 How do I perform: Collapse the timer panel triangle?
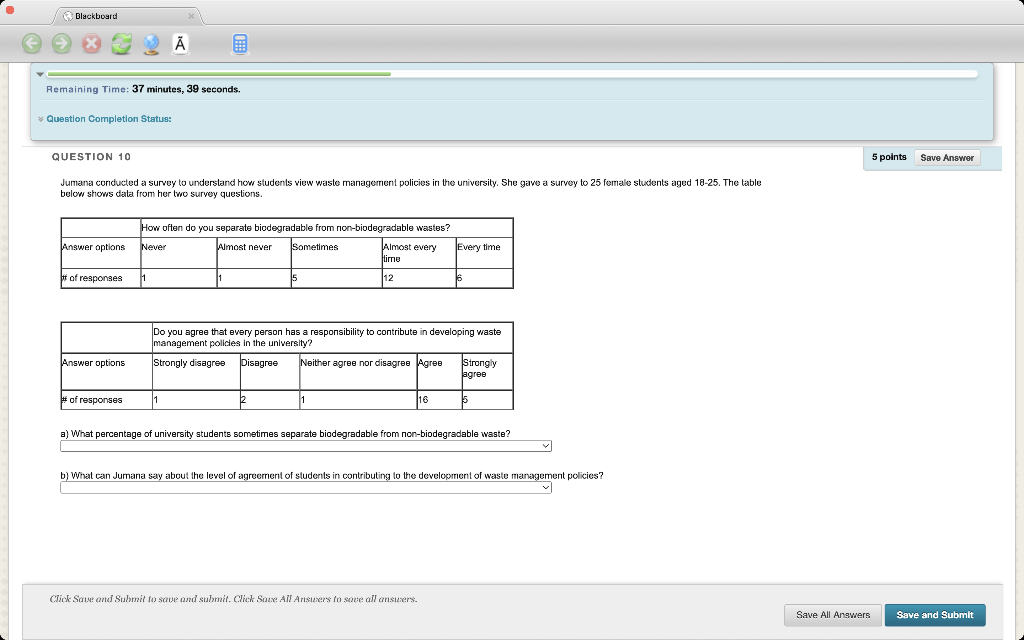(40, 74)
